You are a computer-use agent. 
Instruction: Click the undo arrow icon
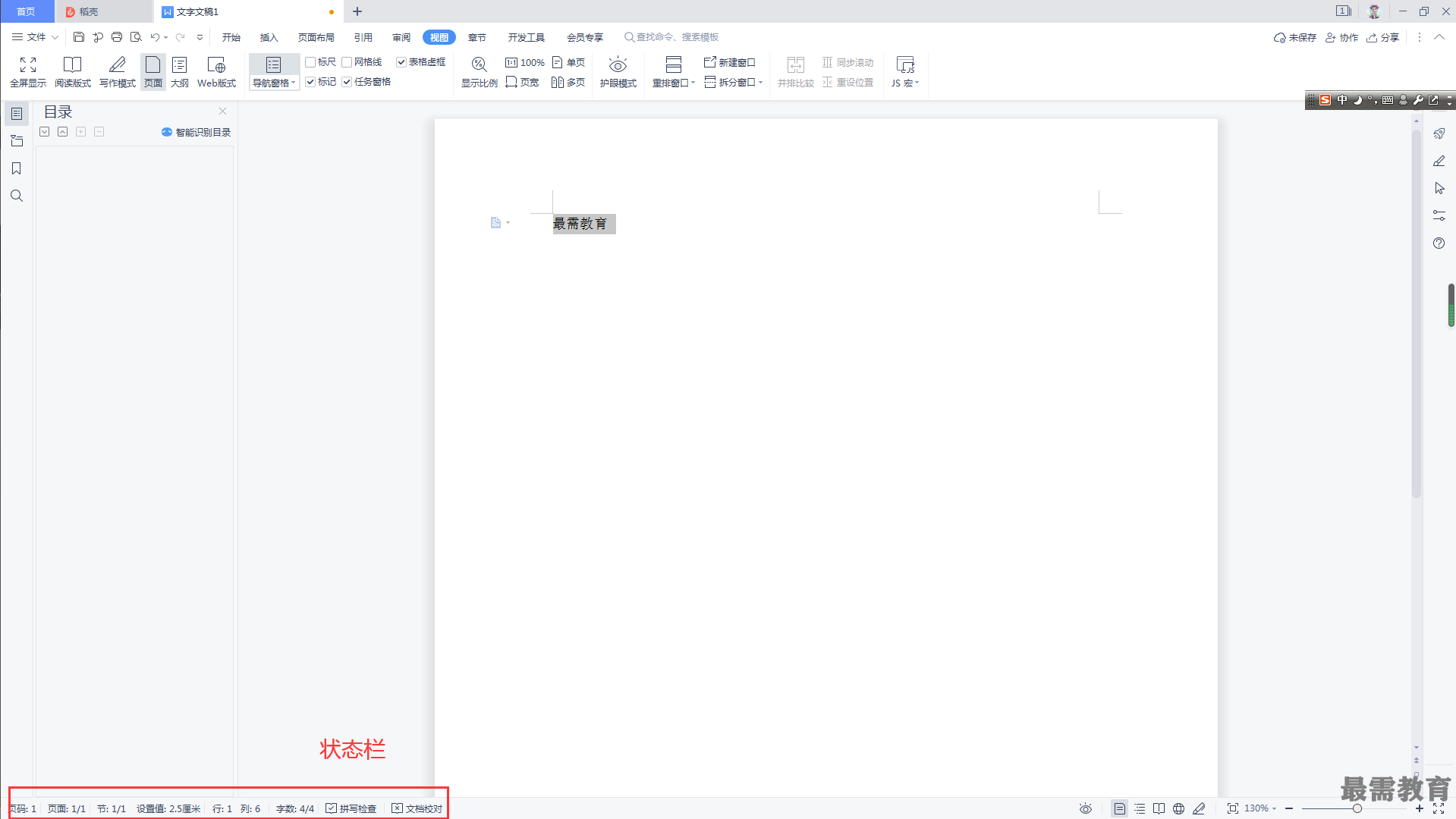tap(155, 36)
